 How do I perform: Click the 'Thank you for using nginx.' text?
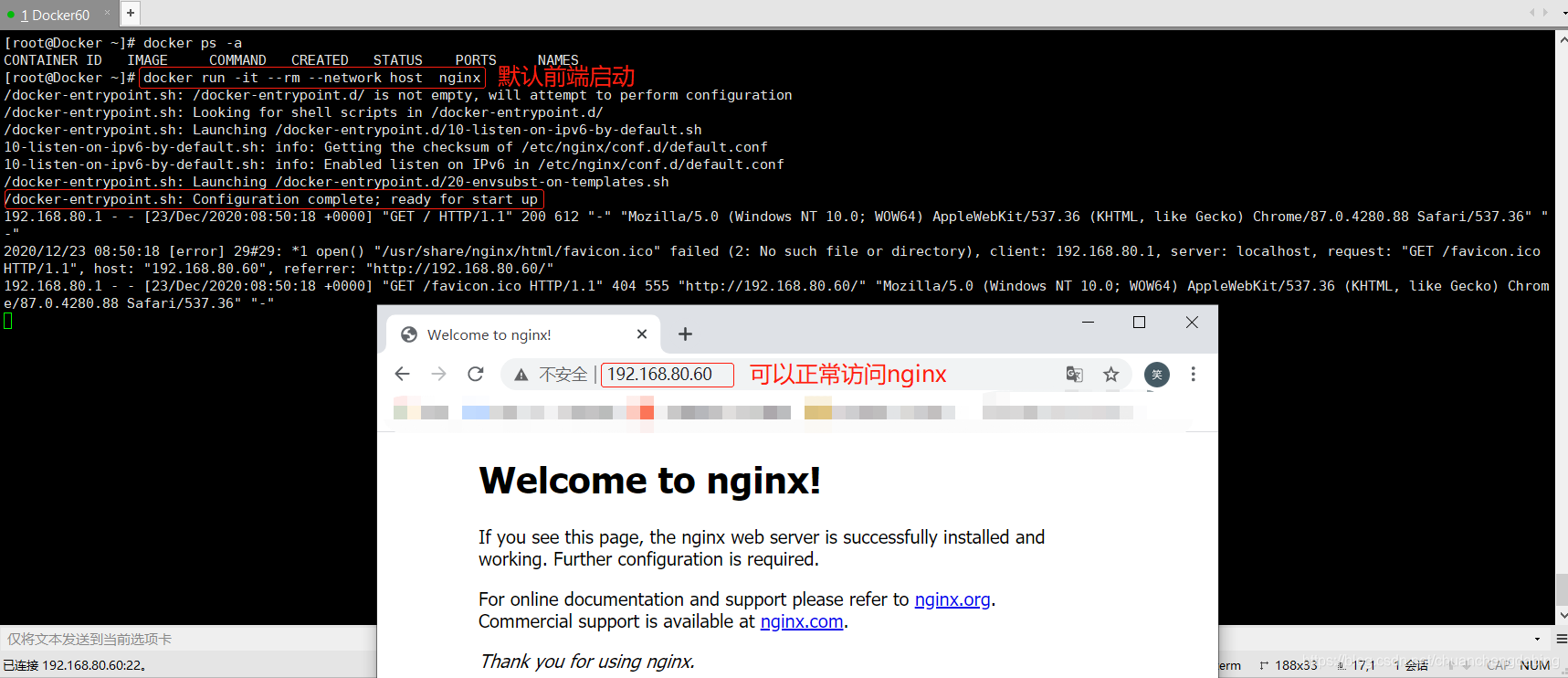587,662
